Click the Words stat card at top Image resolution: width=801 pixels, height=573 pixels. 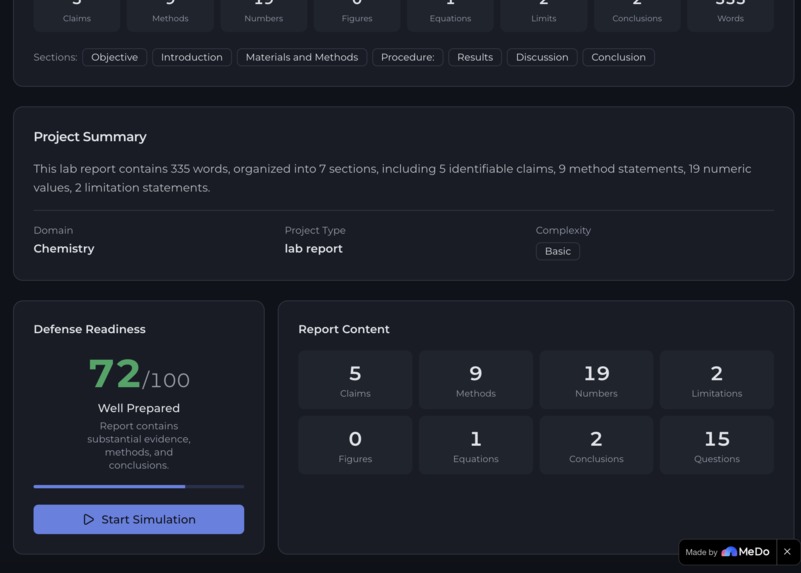click(x=730, y=15)
